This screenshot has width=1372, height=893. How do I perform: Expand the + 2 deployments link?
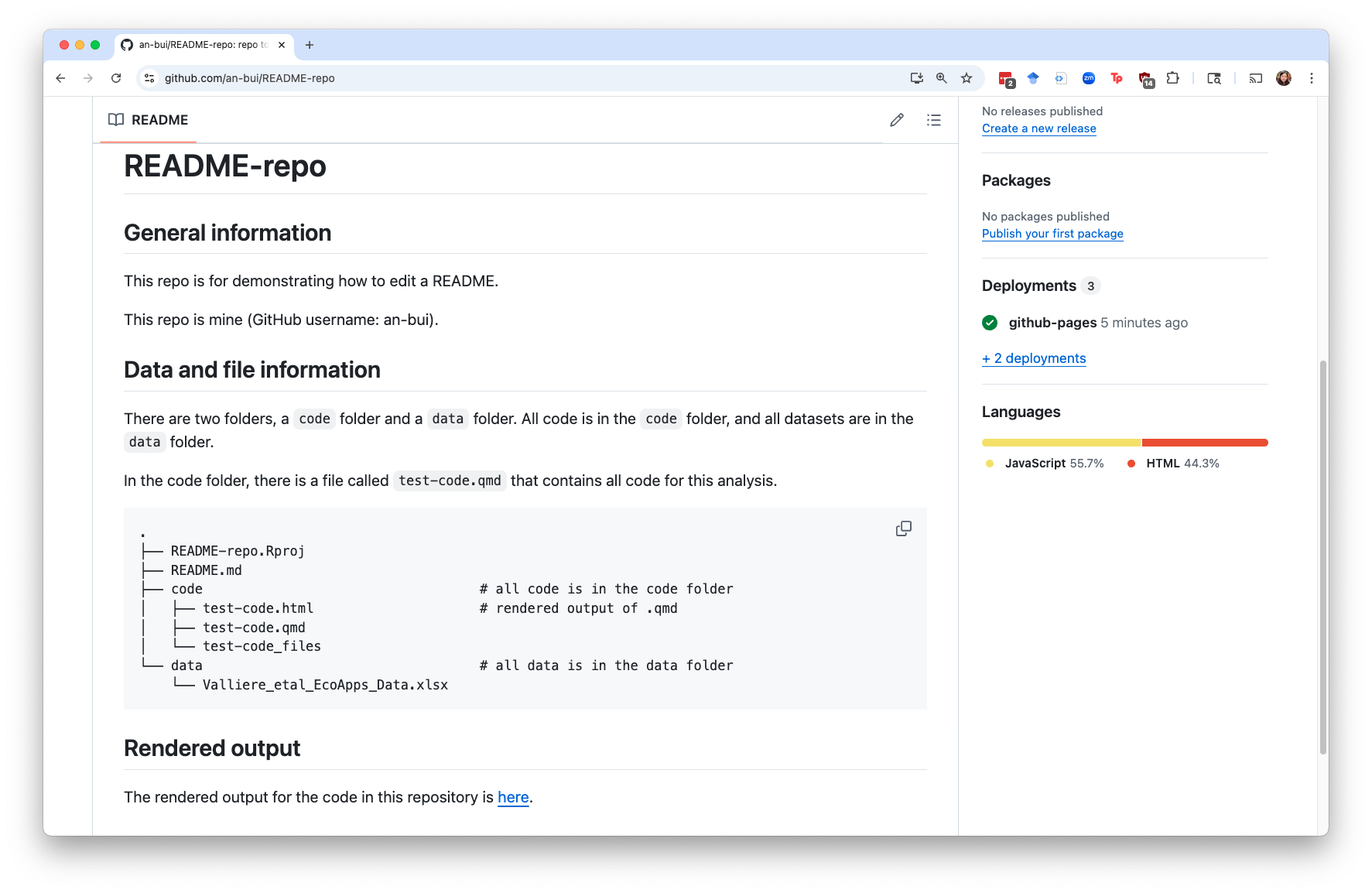1033,358
